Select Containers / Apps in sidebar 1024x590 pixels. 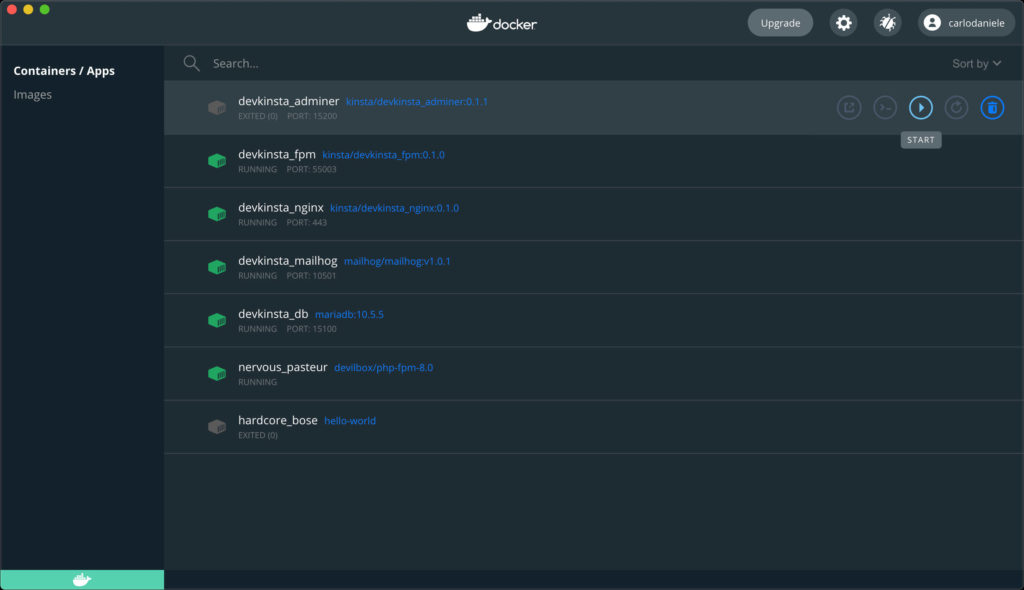[x=64, y=71]
